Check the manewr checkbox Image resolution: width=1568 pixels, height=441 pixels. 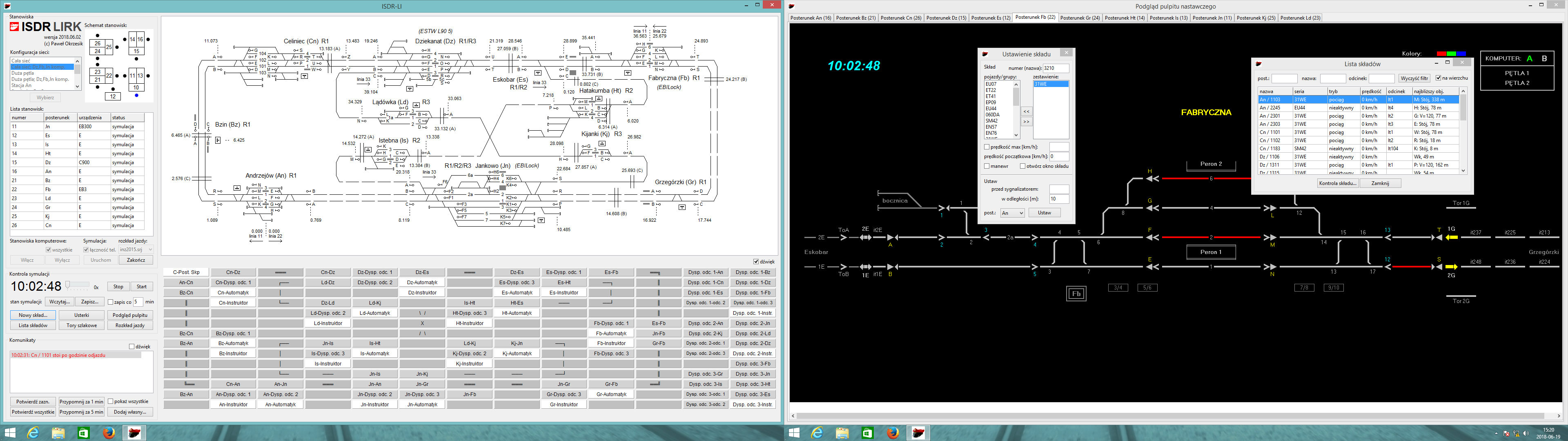click(x=987, y=166)
